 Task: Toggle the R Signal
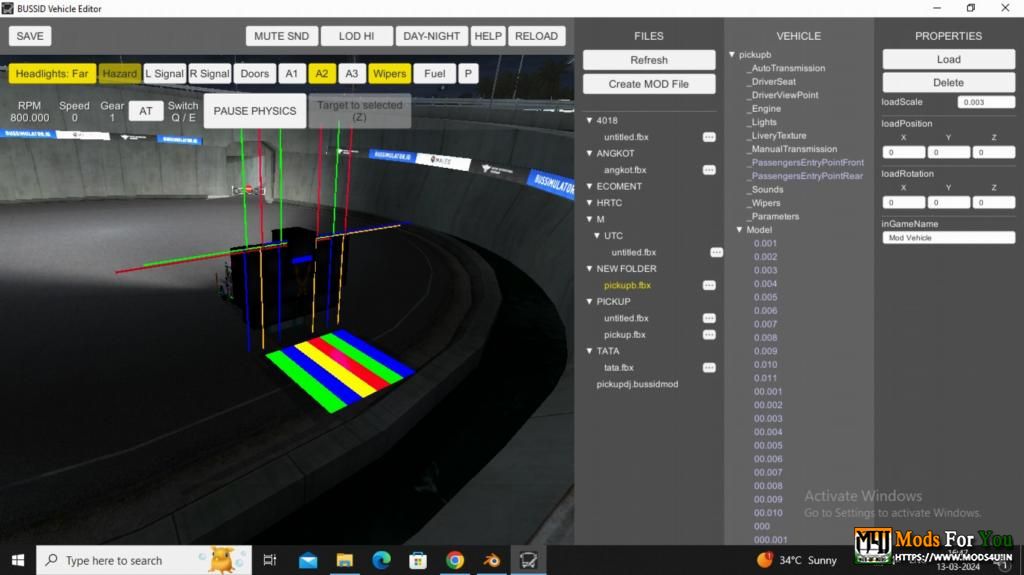click(210, 74)
